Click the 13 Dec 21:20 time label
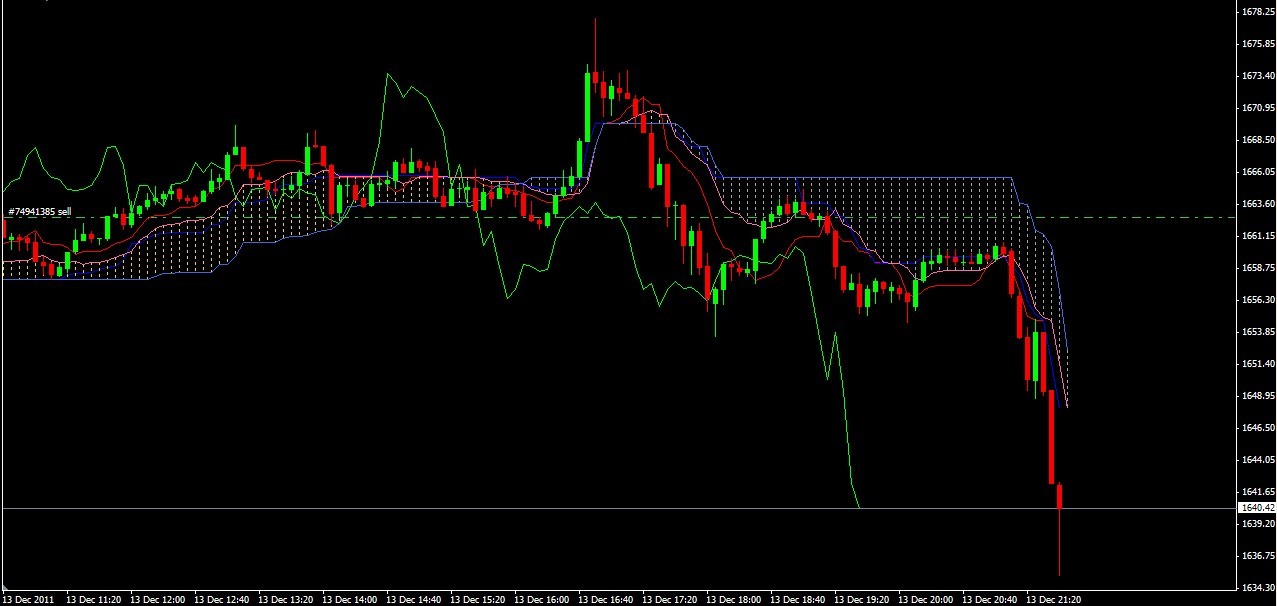This screenshot has height=606, width=1277. (x=1054, y=600)
